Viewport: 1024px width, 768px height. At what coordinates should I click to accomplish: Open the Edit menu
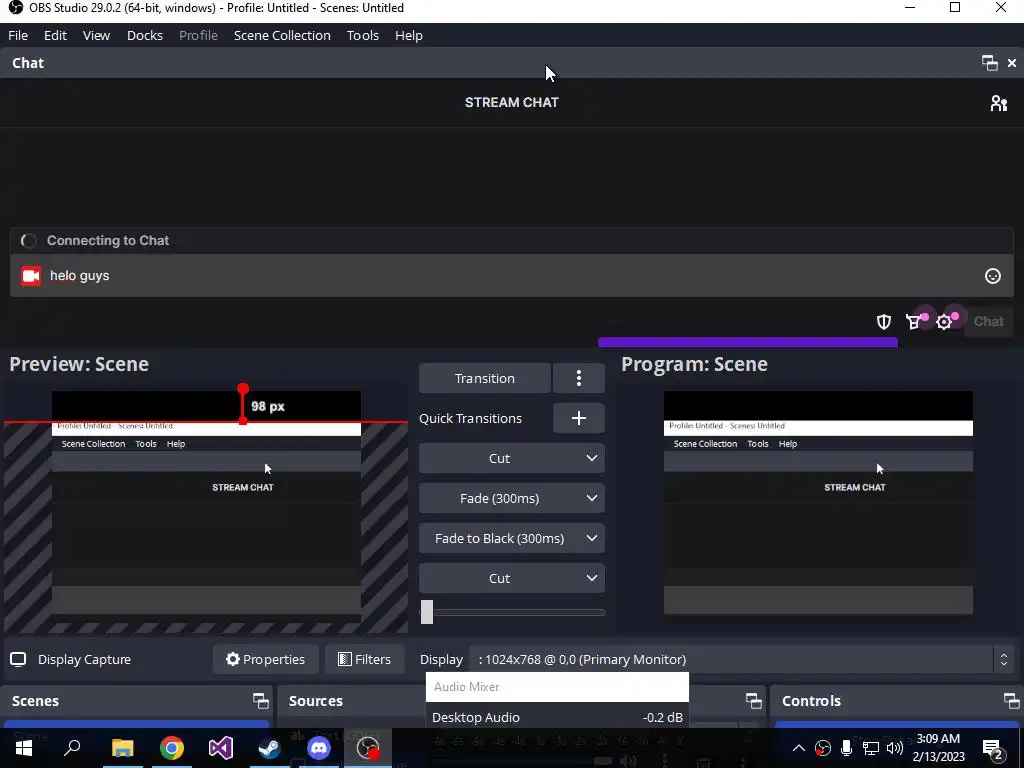(56, 35)
